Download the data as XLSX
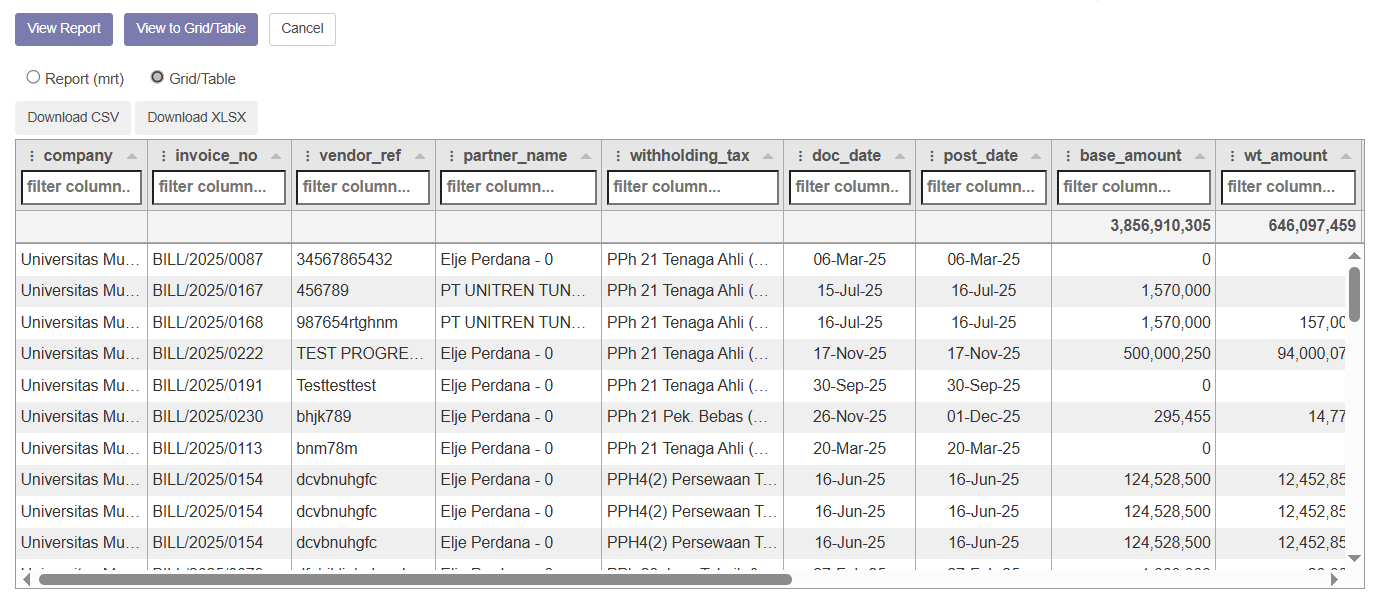1387x603 pixels. pos(197,117)
